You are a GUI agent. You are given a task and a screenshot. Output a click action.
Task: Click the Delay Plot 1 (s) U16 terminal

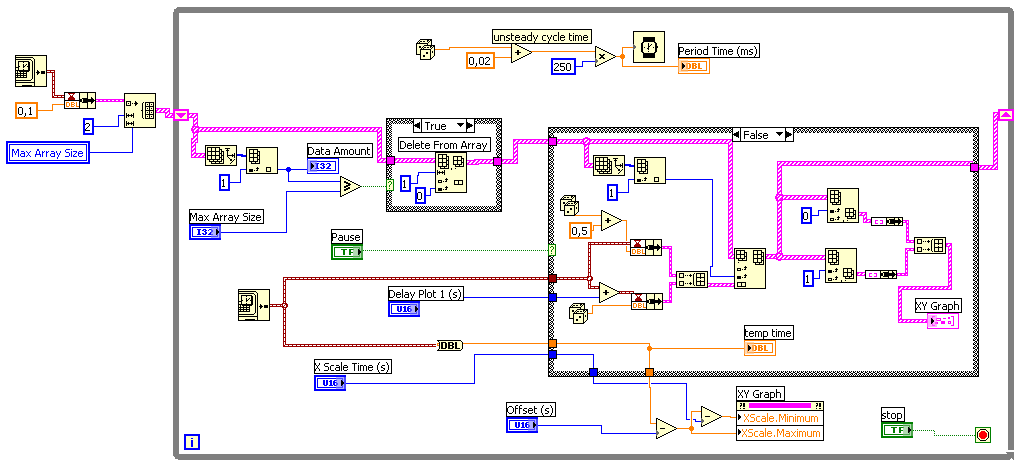[404, 309]
